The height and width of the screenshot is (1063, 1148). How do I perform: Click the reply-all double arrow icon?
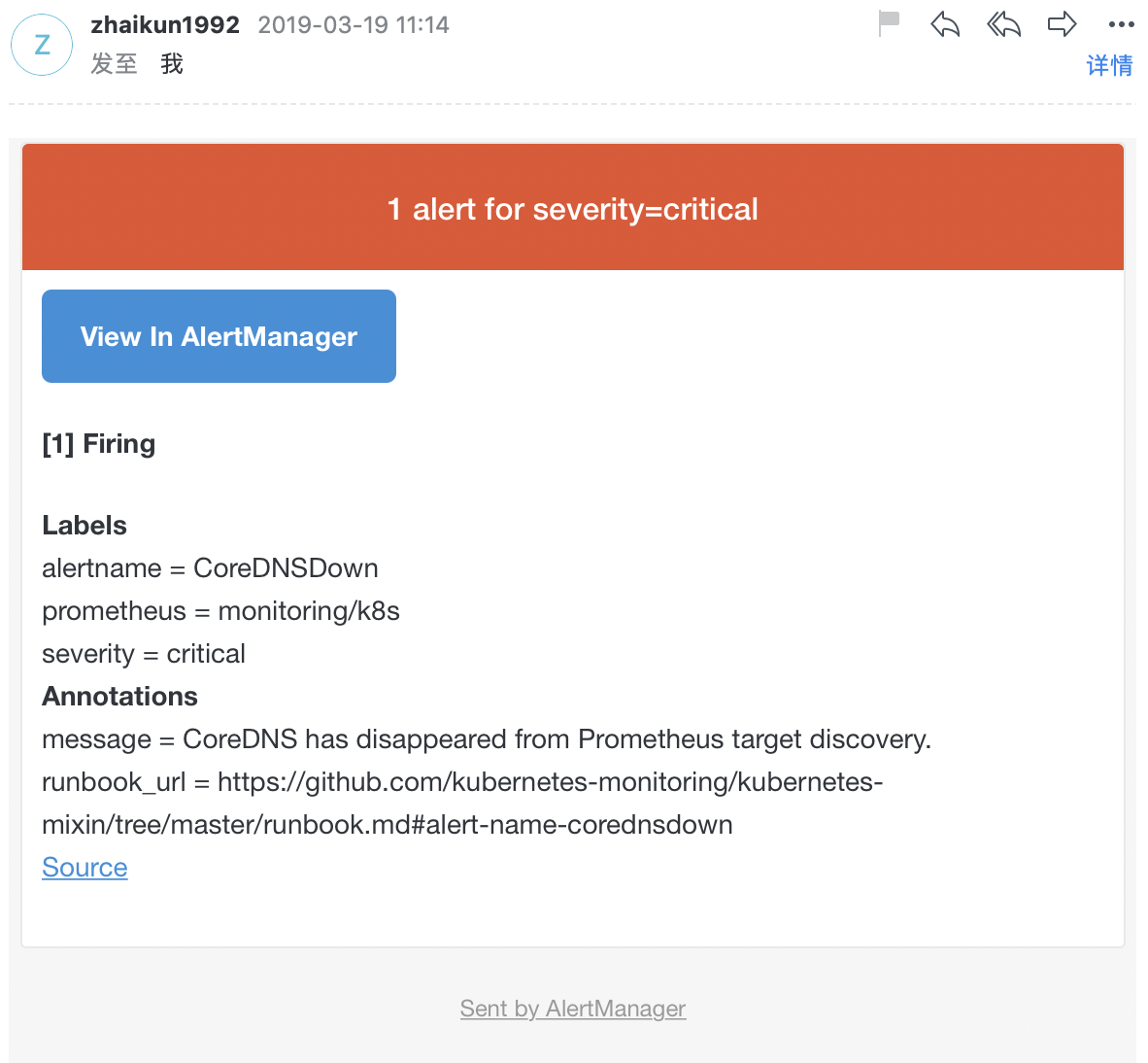1003,23
